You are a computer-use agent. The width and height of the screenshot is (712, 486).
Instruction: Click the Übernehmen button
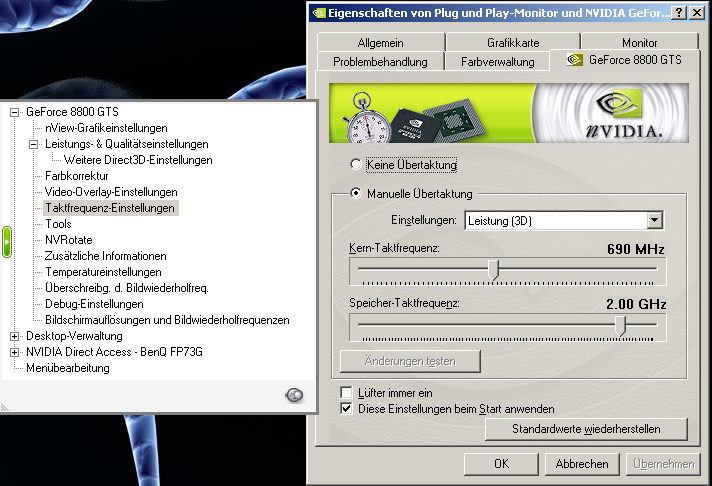(663, 464)
